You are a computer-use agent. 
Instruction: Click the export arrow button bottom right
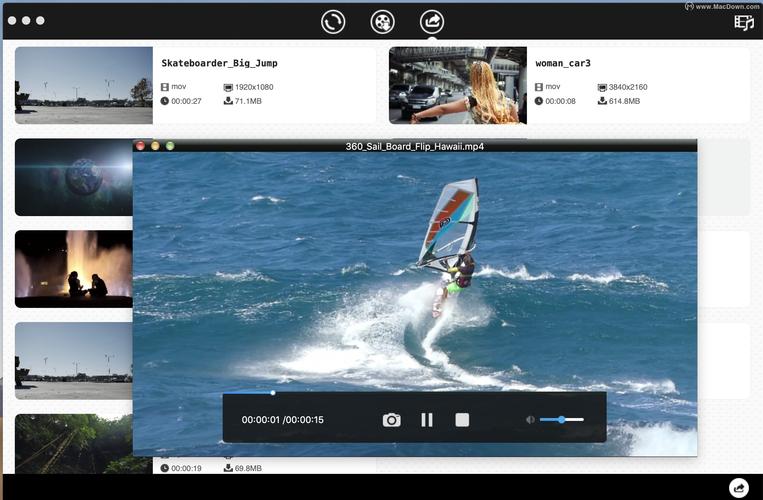point(739,488)
